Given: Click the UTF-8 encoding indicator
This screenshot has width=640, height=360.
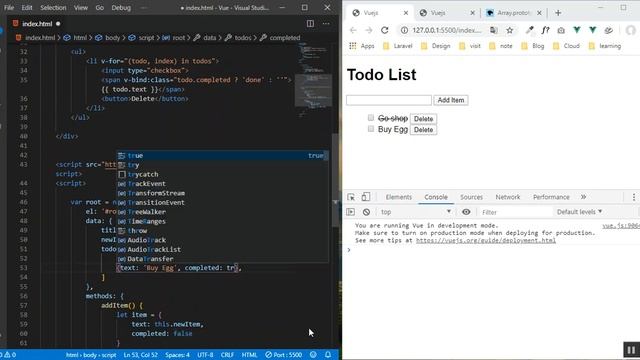Looking at the screenshot, I should pos(205,355).
